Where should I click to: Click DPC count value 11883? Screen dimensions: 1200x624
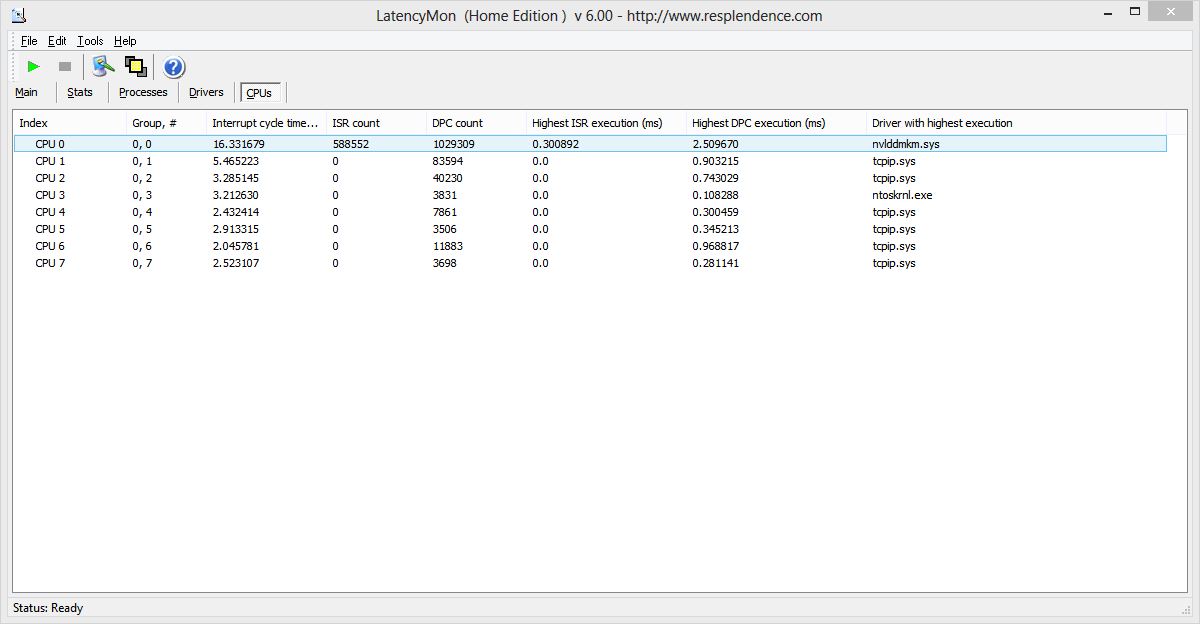coord(447,246)
